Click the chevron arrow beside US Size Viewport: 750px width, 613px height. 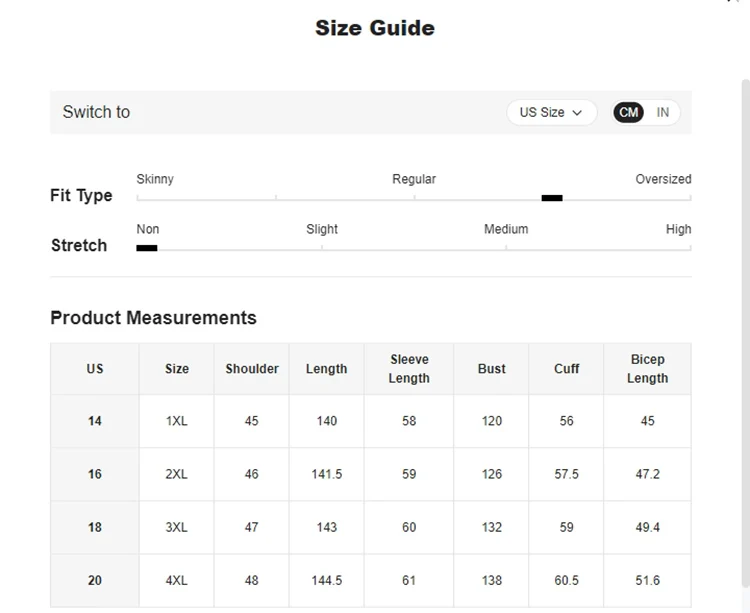[578, 113]
